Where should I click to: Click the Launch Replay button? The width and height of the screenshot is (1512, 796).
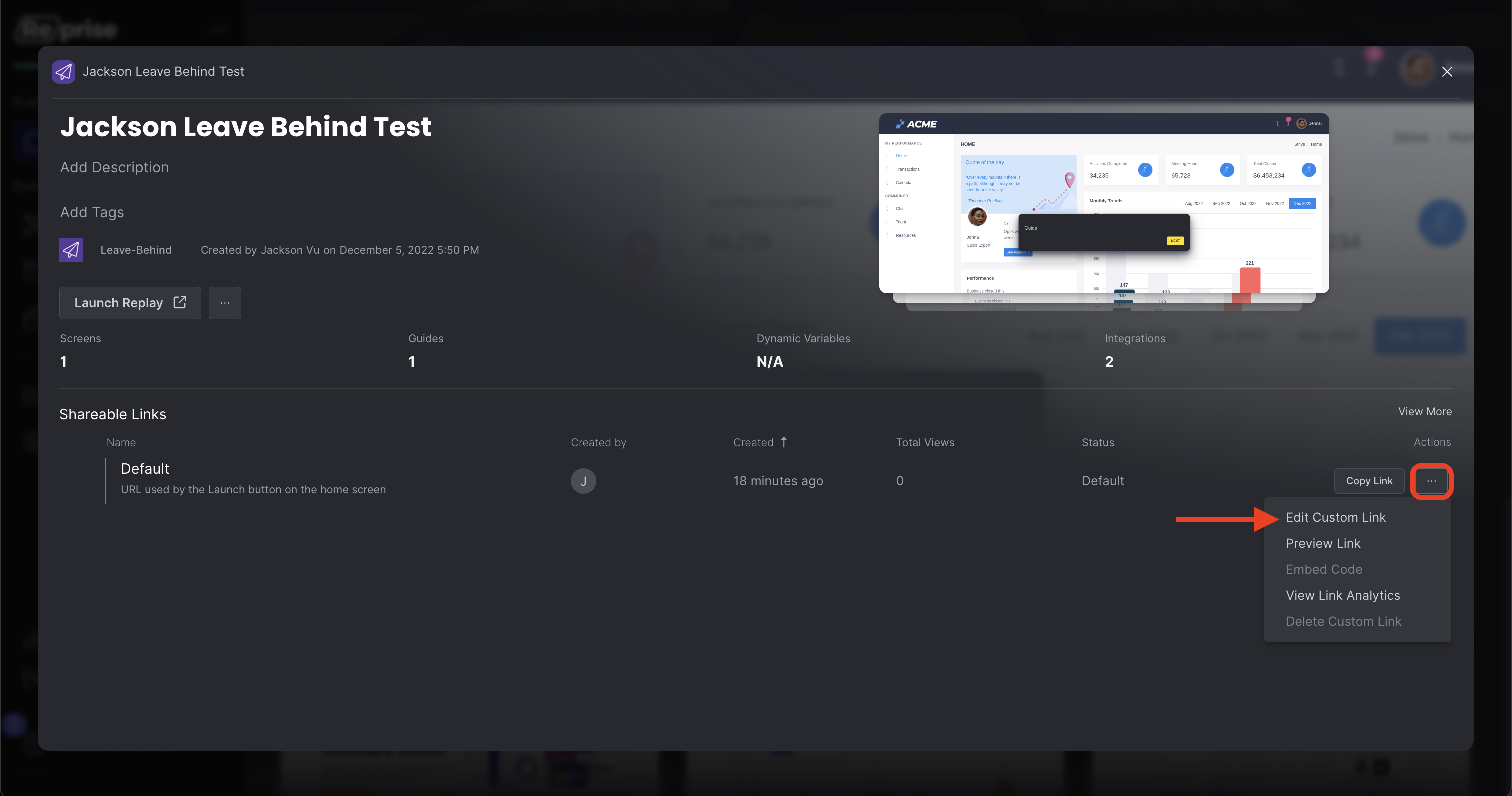130,303
